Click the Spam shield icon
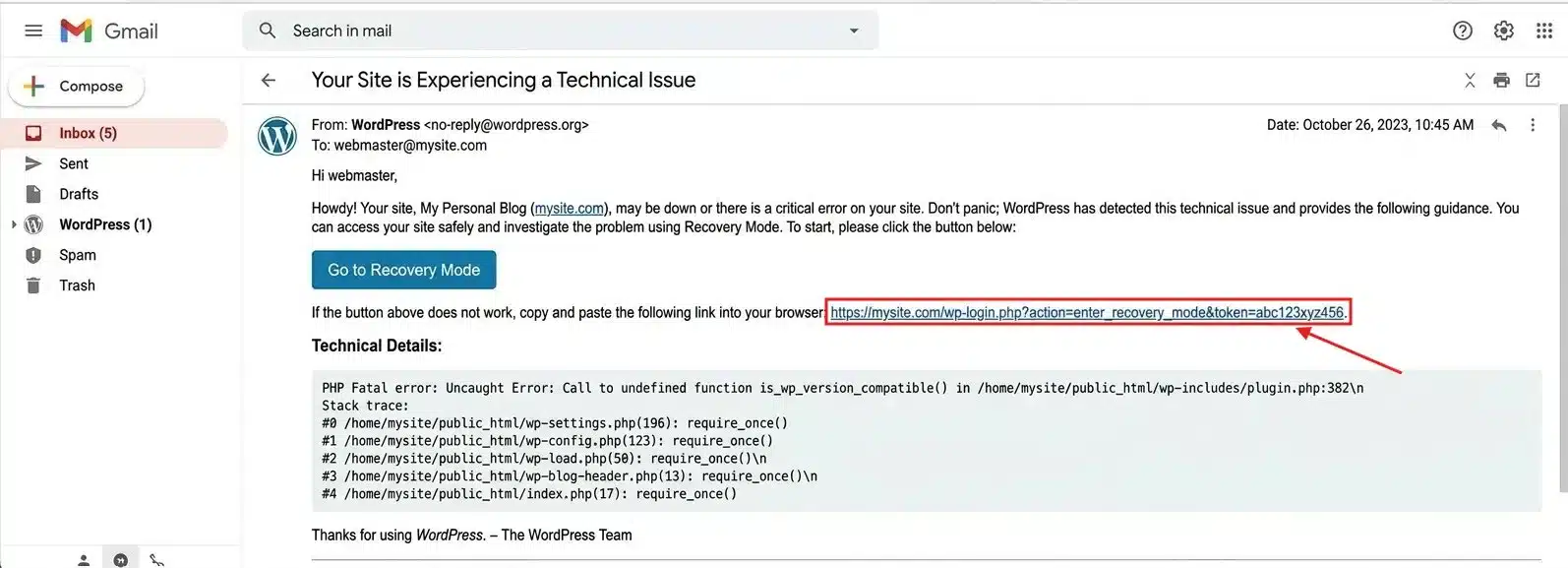Image resolution: width=1568 pixels, height=568 pixels. [x=33, y=255]
